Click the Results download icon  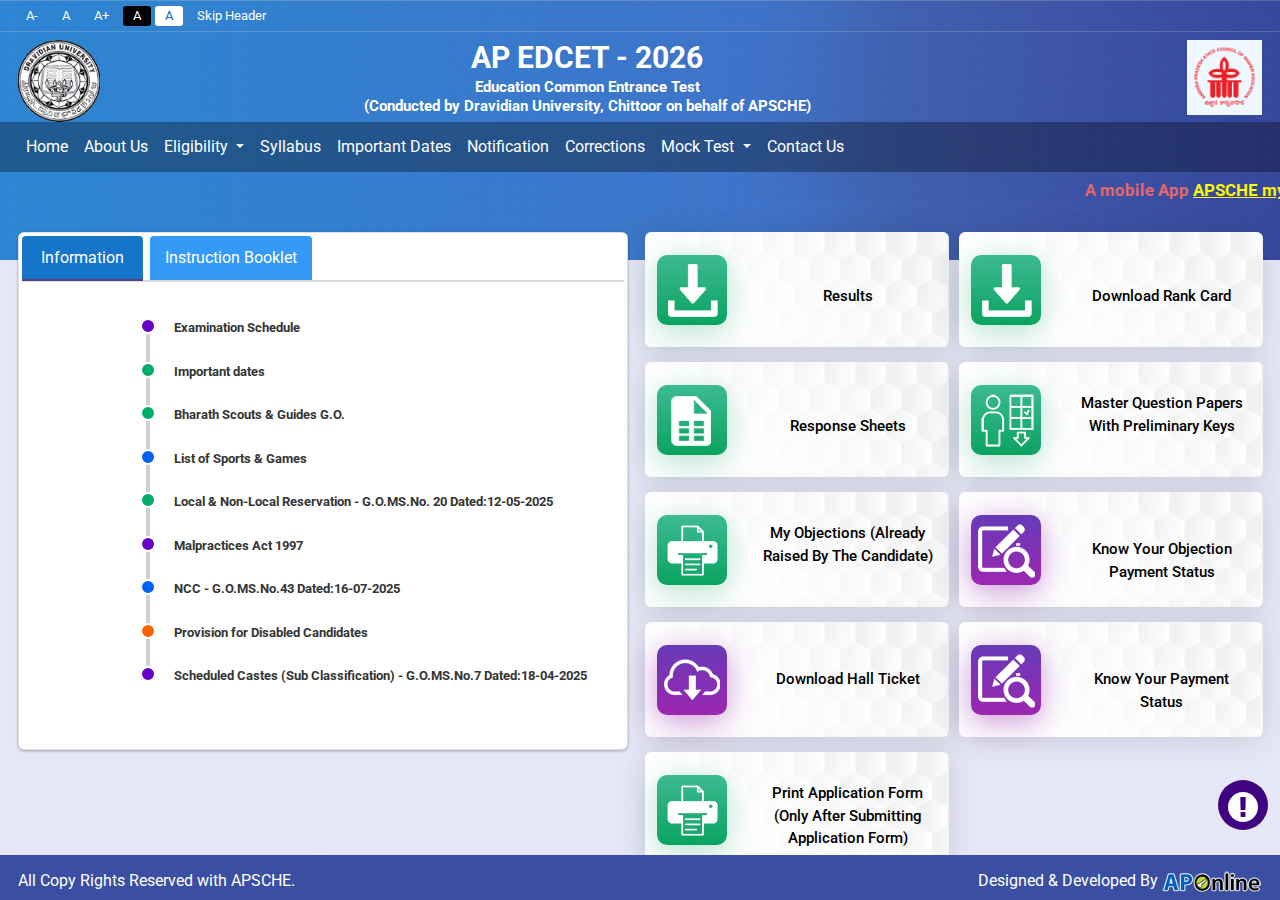coord(692,290)
